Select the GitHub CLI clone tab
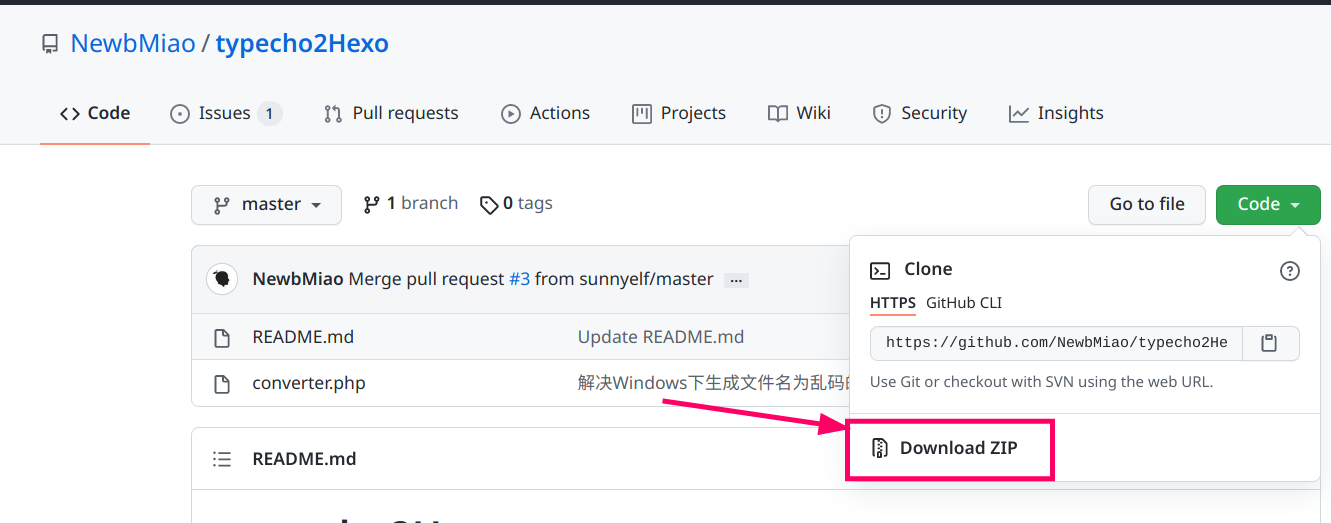 pyautogui.click(x=964, y=303)
